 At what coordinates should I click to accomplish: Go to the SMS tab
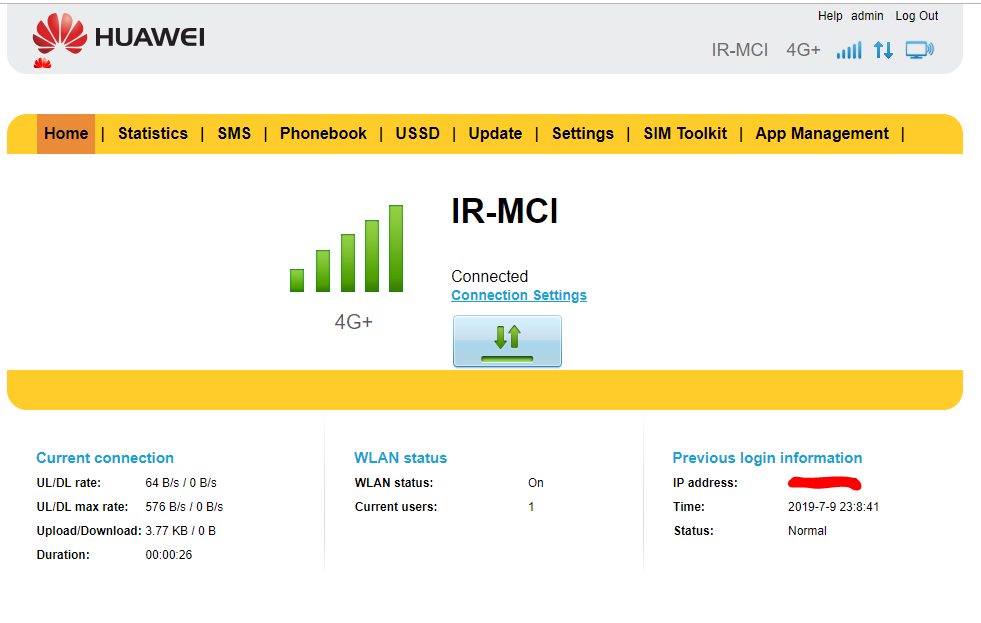234,134
